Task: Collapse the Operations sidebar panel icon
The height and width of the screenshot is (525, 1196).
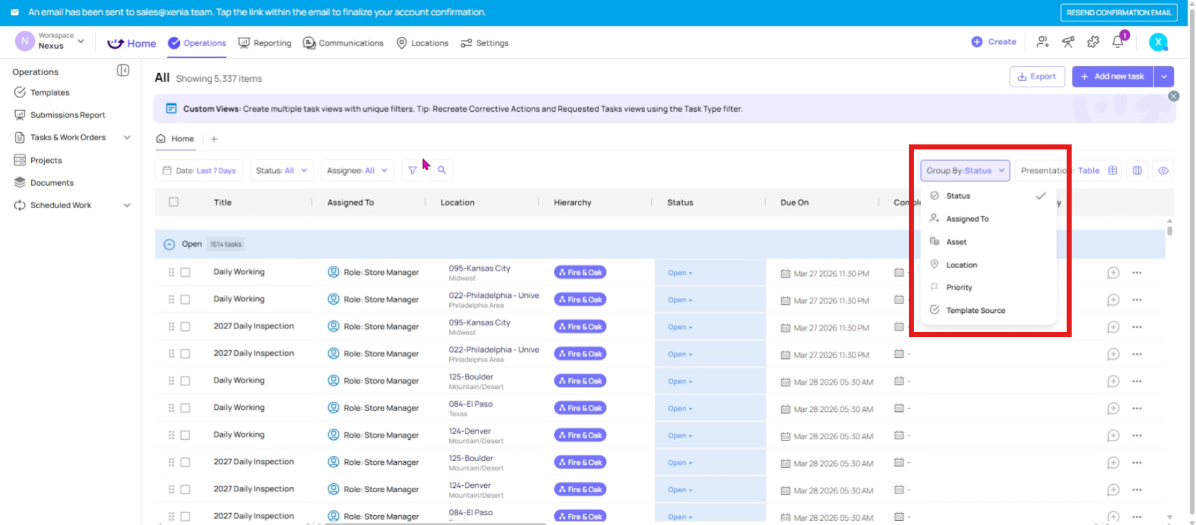Action: pos(123,71)
